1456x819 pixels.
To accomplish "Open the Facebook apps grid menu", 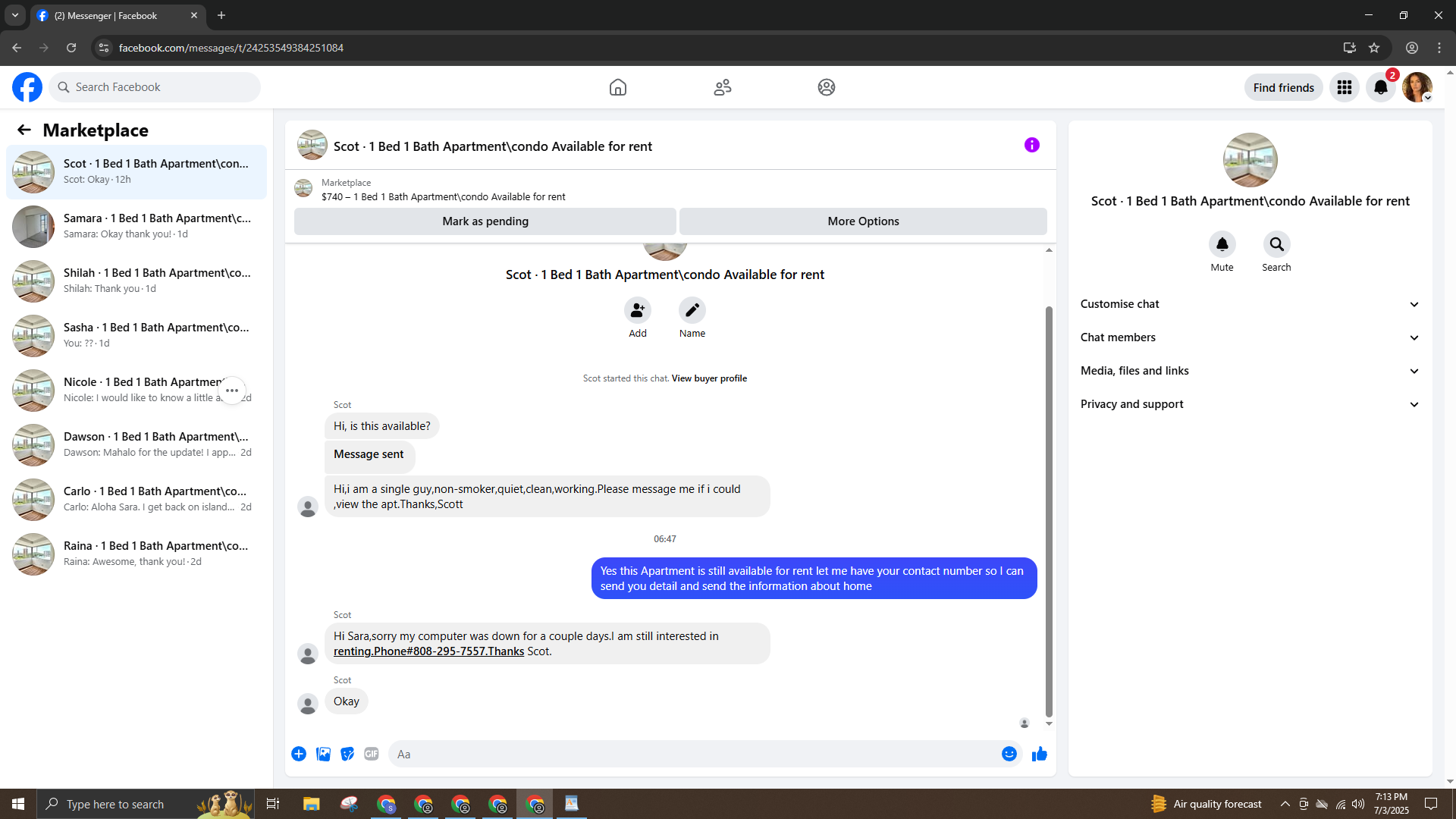I will coord(1344,87).
